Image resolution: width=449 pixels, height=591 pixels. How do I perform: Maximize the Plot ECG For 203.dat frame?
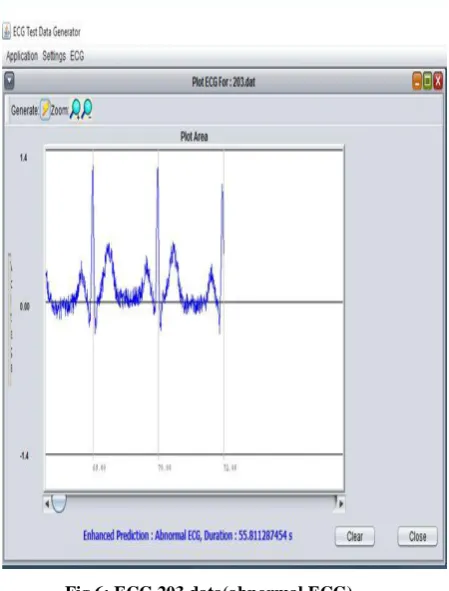428,81
